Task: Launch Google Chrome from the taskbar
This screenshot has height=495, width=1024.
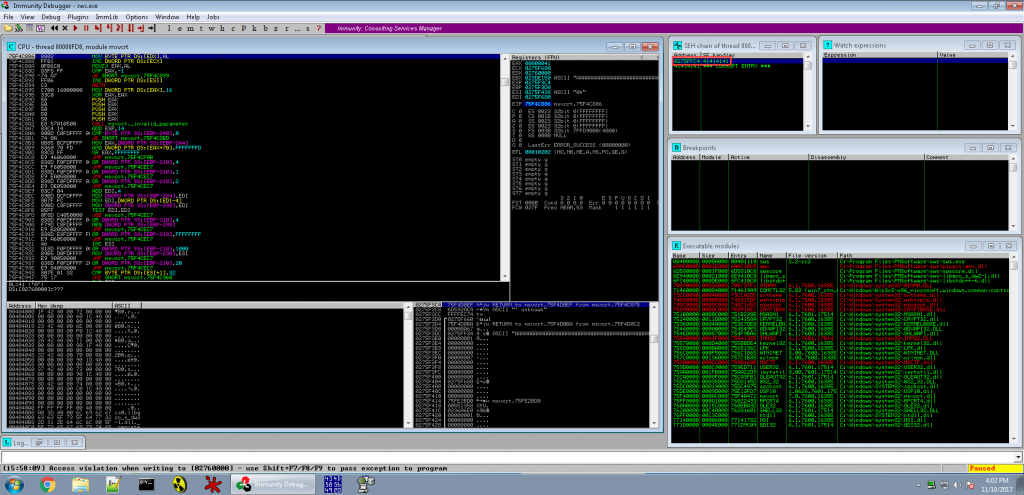Action: click(x=47, y=485)
